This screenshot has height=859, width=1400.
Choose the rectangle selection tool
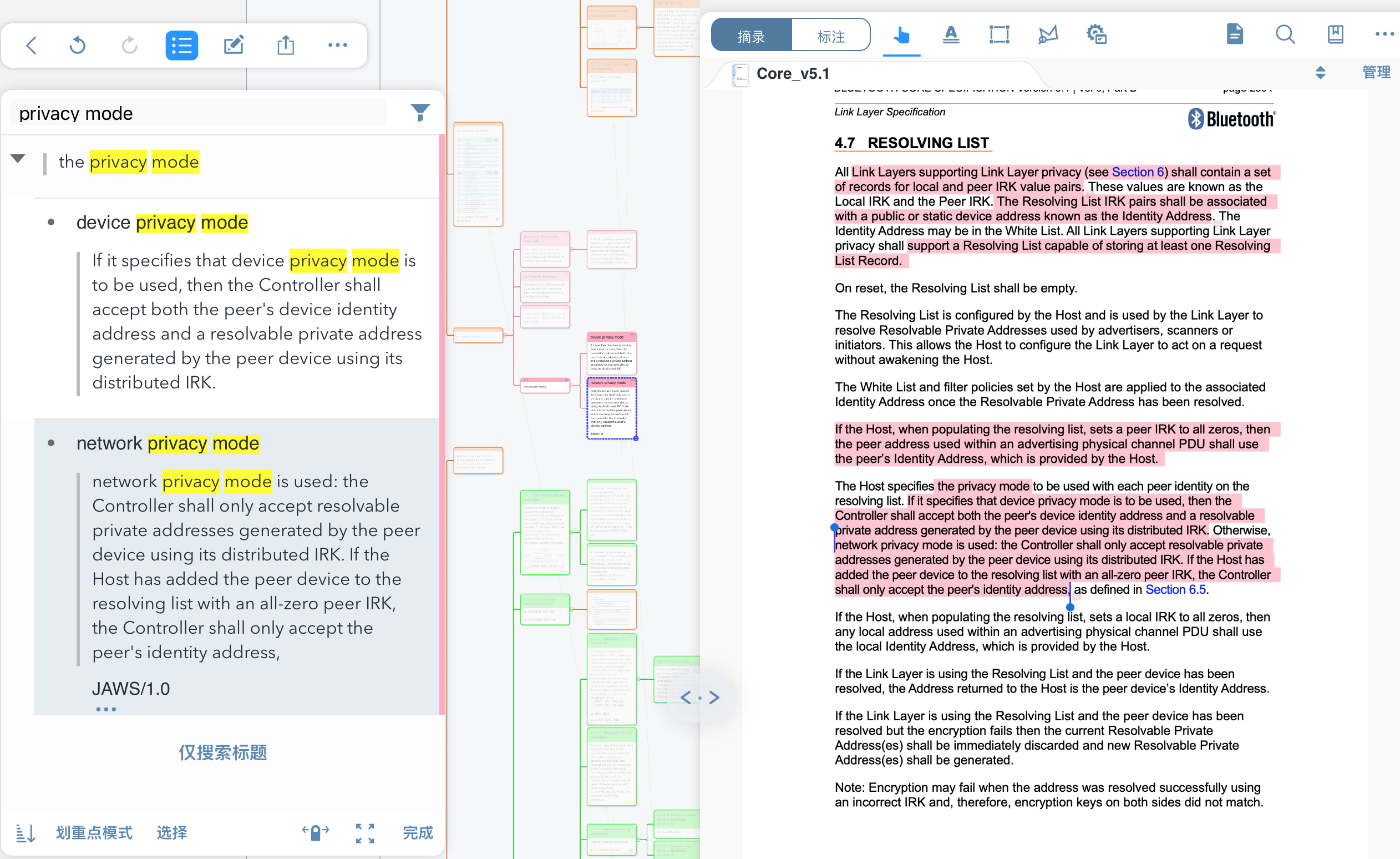[x=999, y=36]
